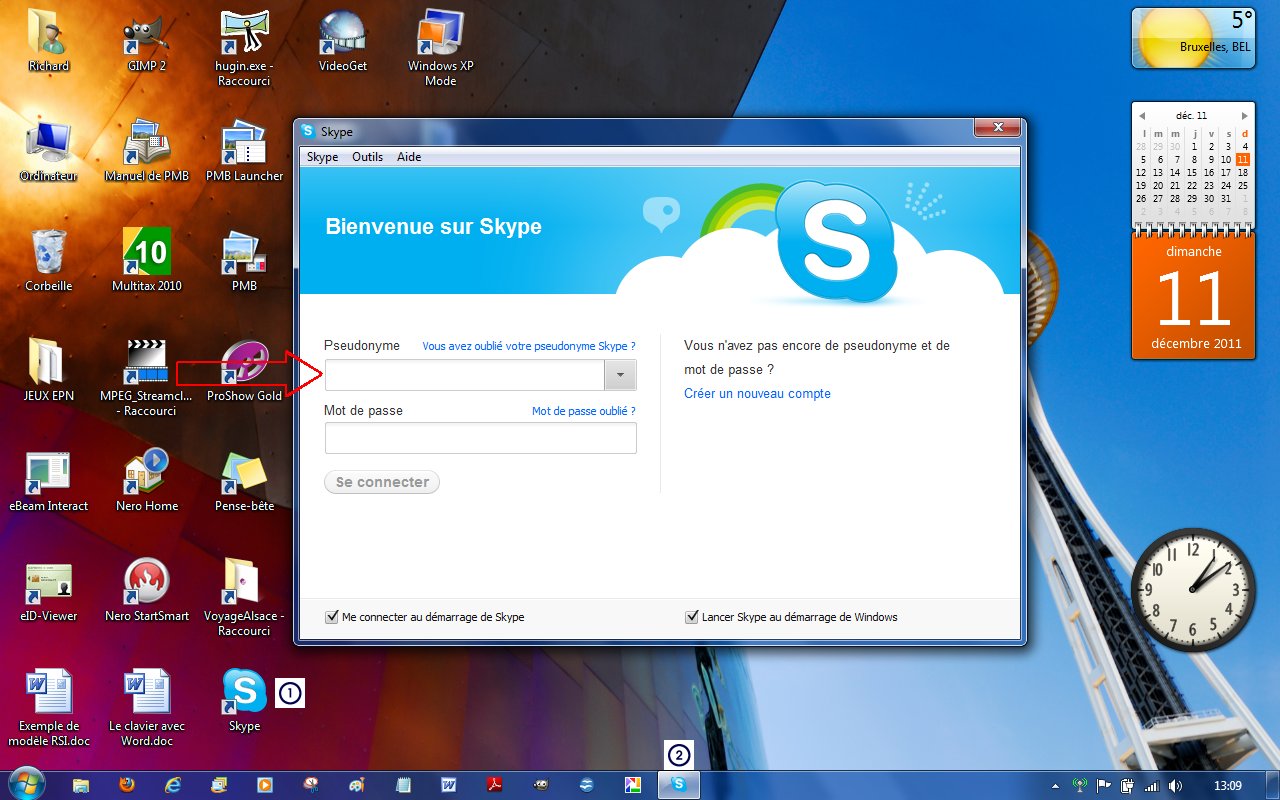Image resolution: width=1280 pixels, height=800 pixels.
Task: Open the Aide menu
Action: click(x=409, y=157)
